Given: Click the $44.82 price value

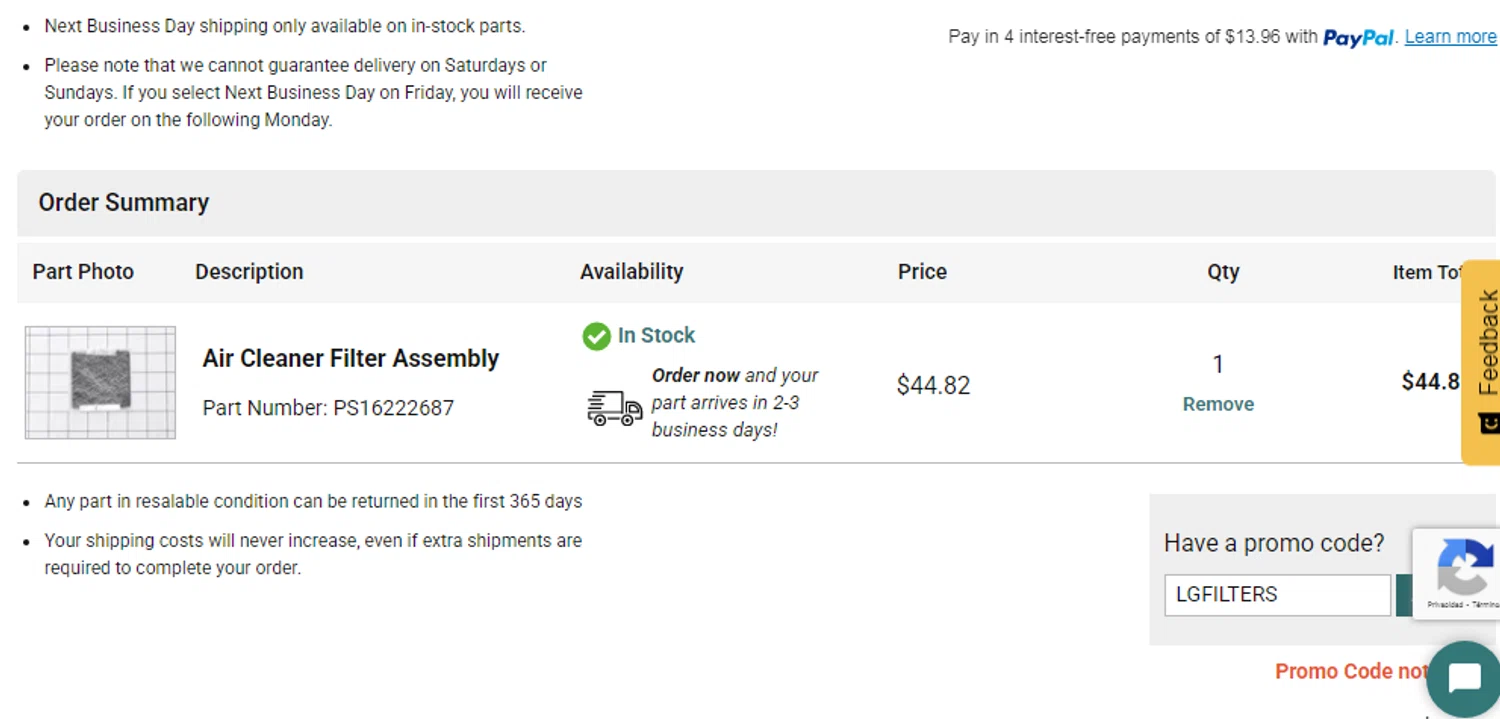Looking at the screenshot, I should pos(933,385).
